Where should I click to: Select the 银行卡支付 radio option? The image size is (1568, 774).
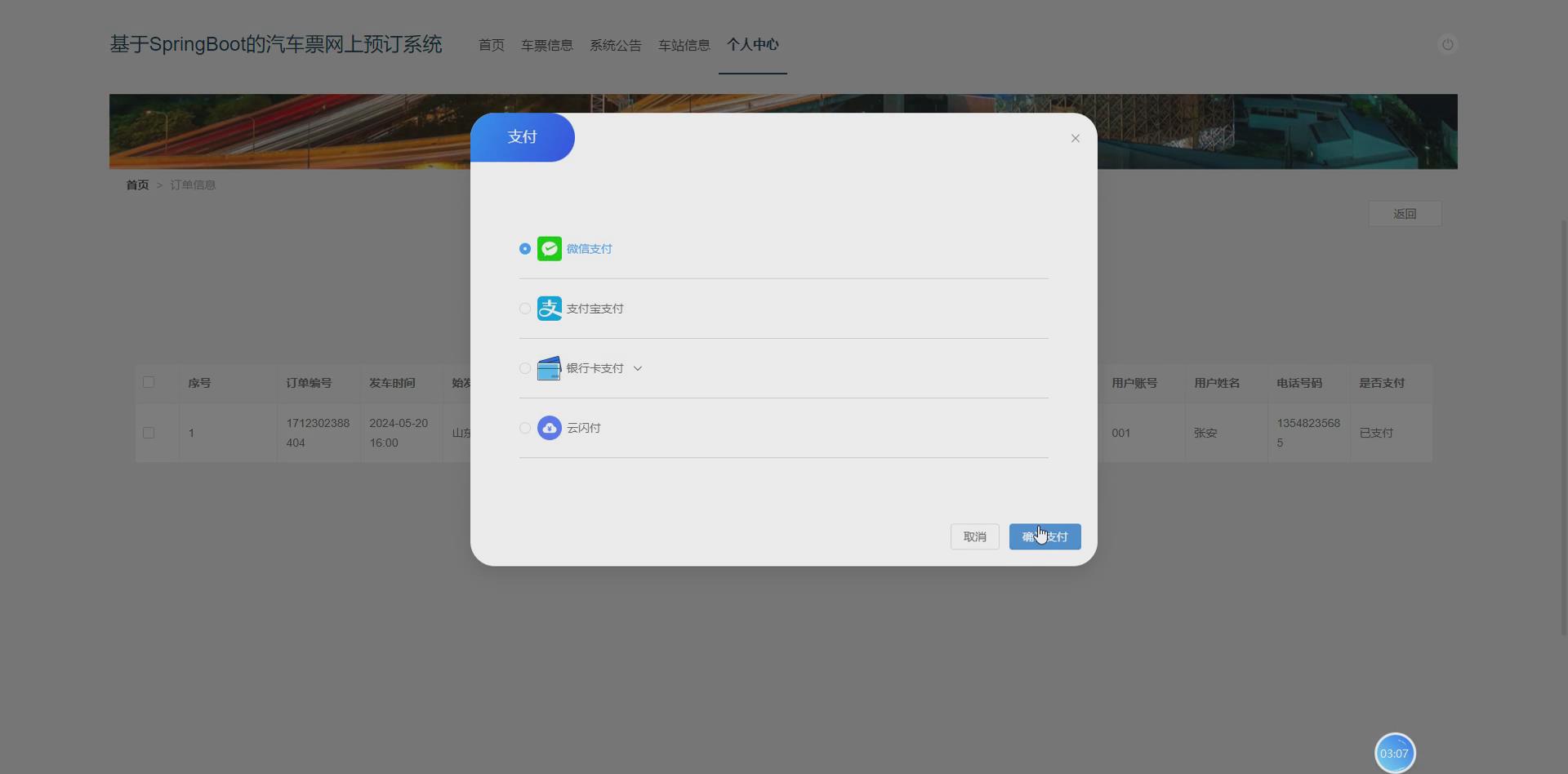point(524,368)
